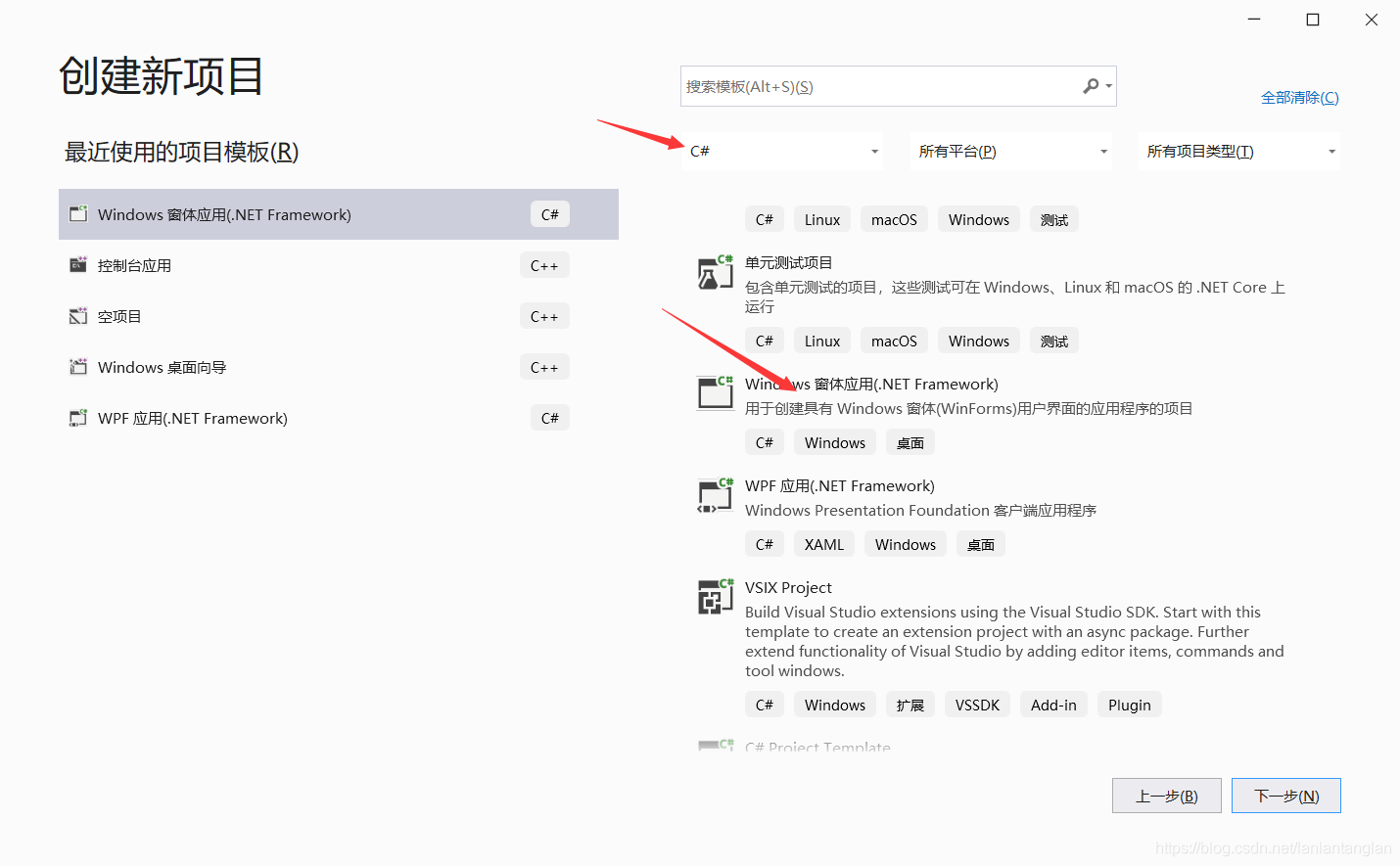This screenshot has width=1400, height=866.
Task: Click the Windows 窗体应用 recent template icon
Action: (x=78, y=213)
